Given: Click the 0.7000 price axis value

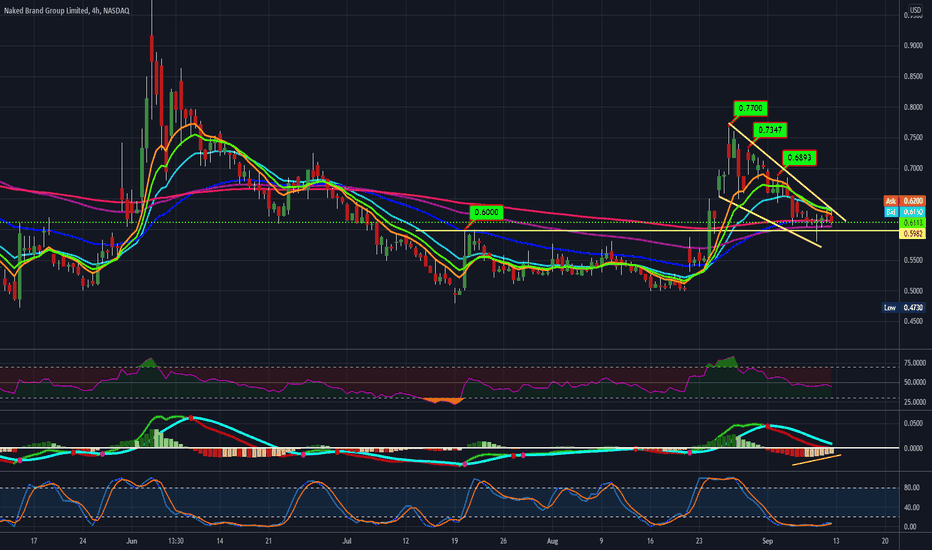Looking at the screenshot, I should [913, 168].
